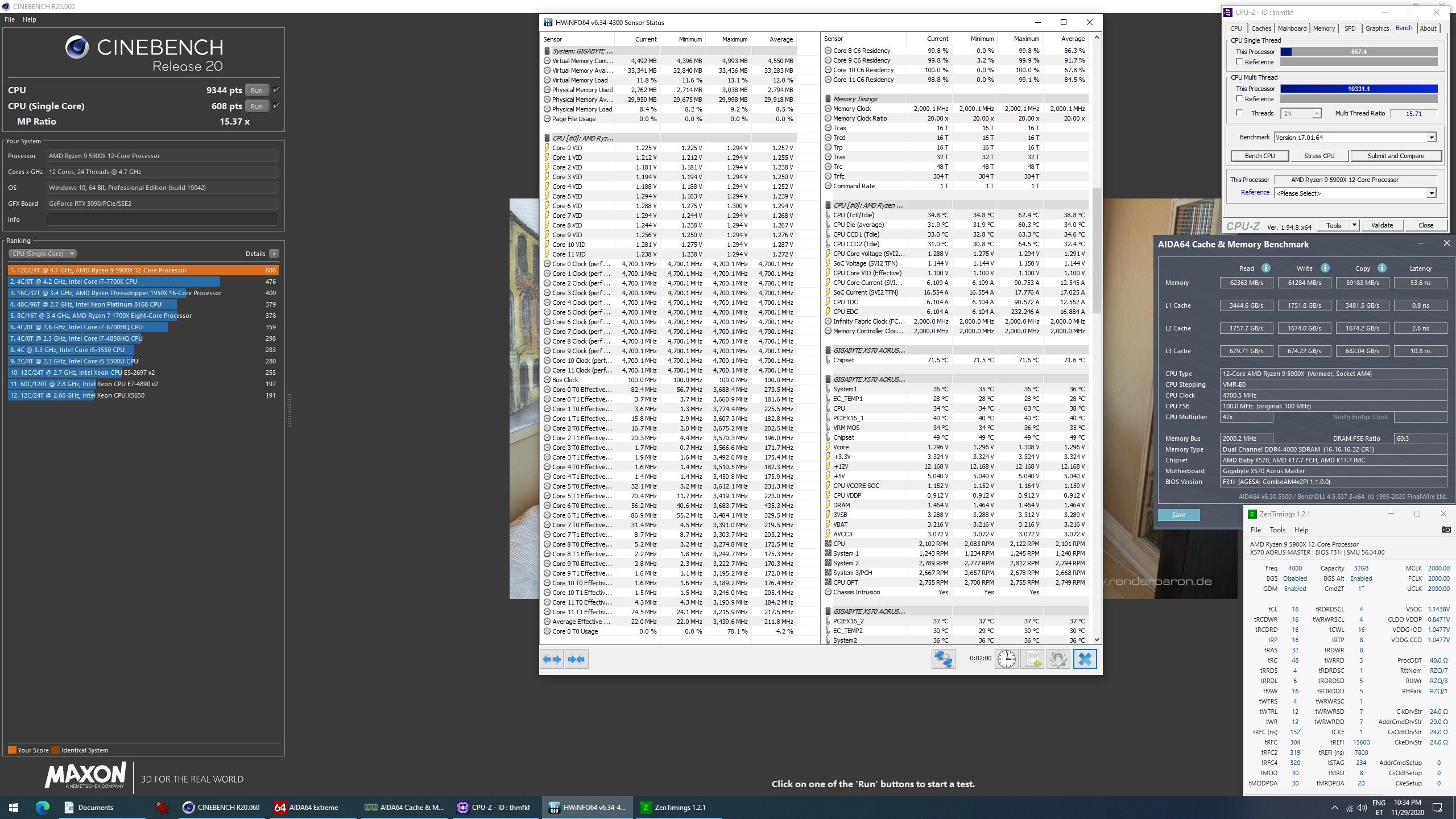Switch to CPU-Z SPD tab
This screenshot has width=1456, height=819.
coord(1350,28)
